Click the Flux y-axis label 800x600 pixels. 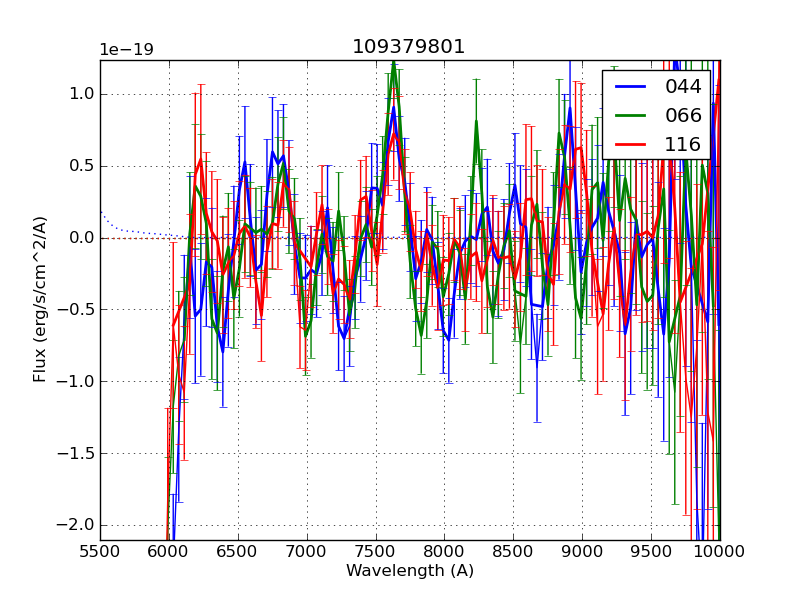40,299
